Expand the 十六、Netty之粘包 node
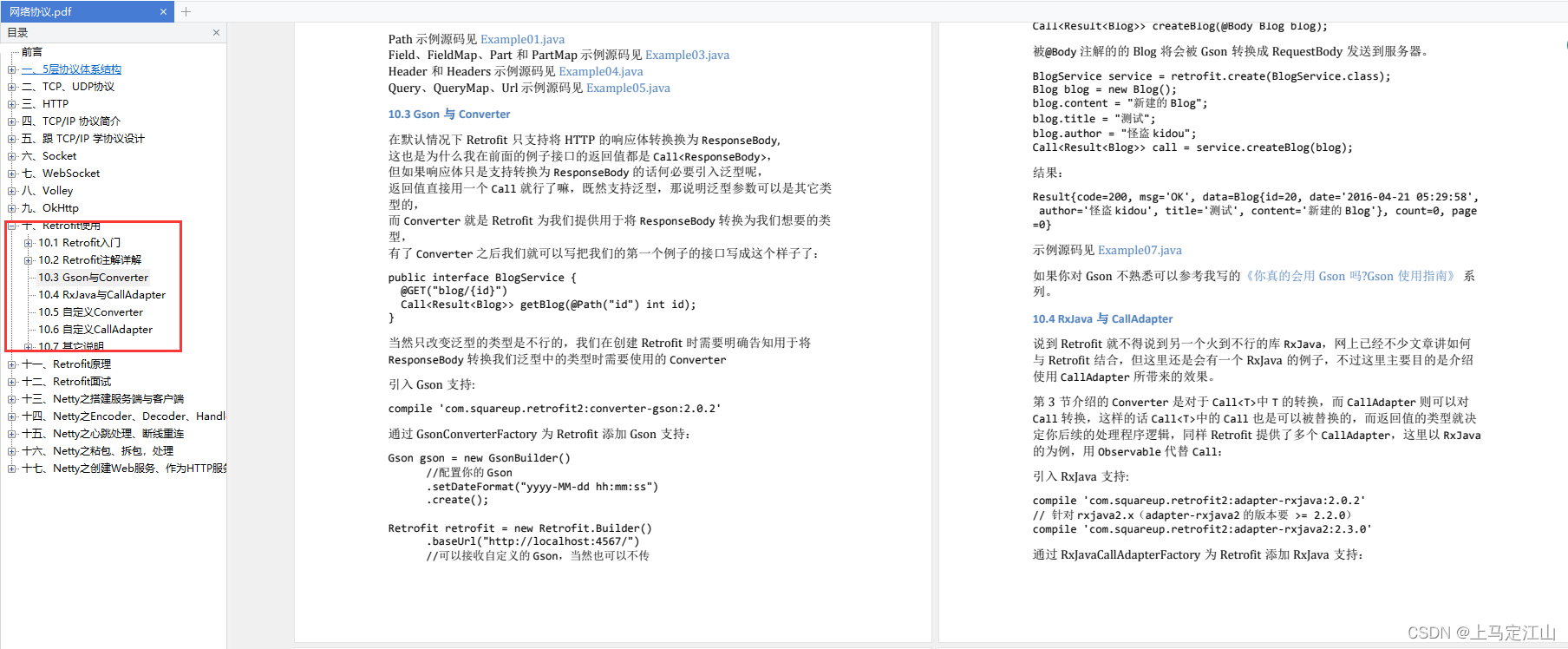The height and width of the screenshot is (649, 1568). 11,451
